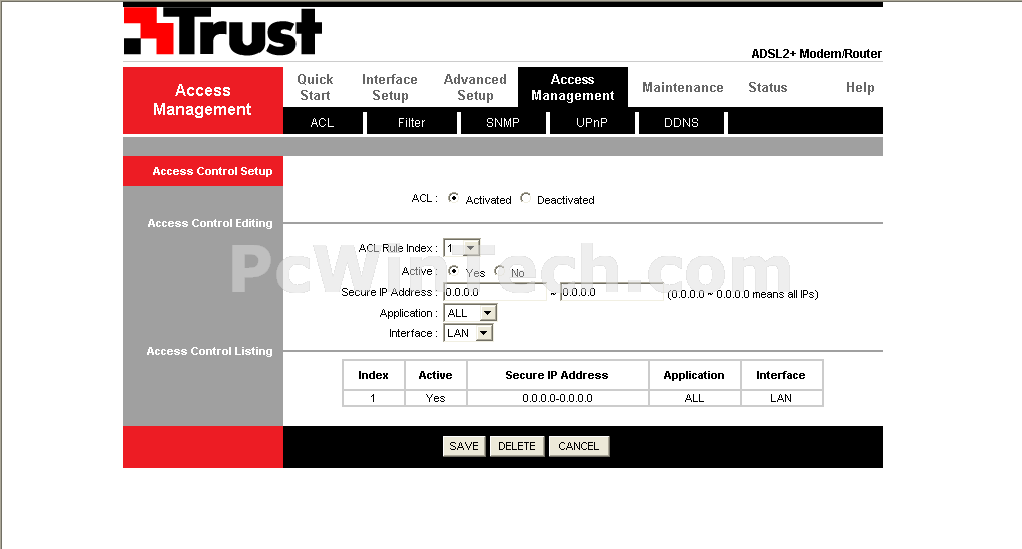Select the Access Management tab
The image size is (1022, 549).
573,87
